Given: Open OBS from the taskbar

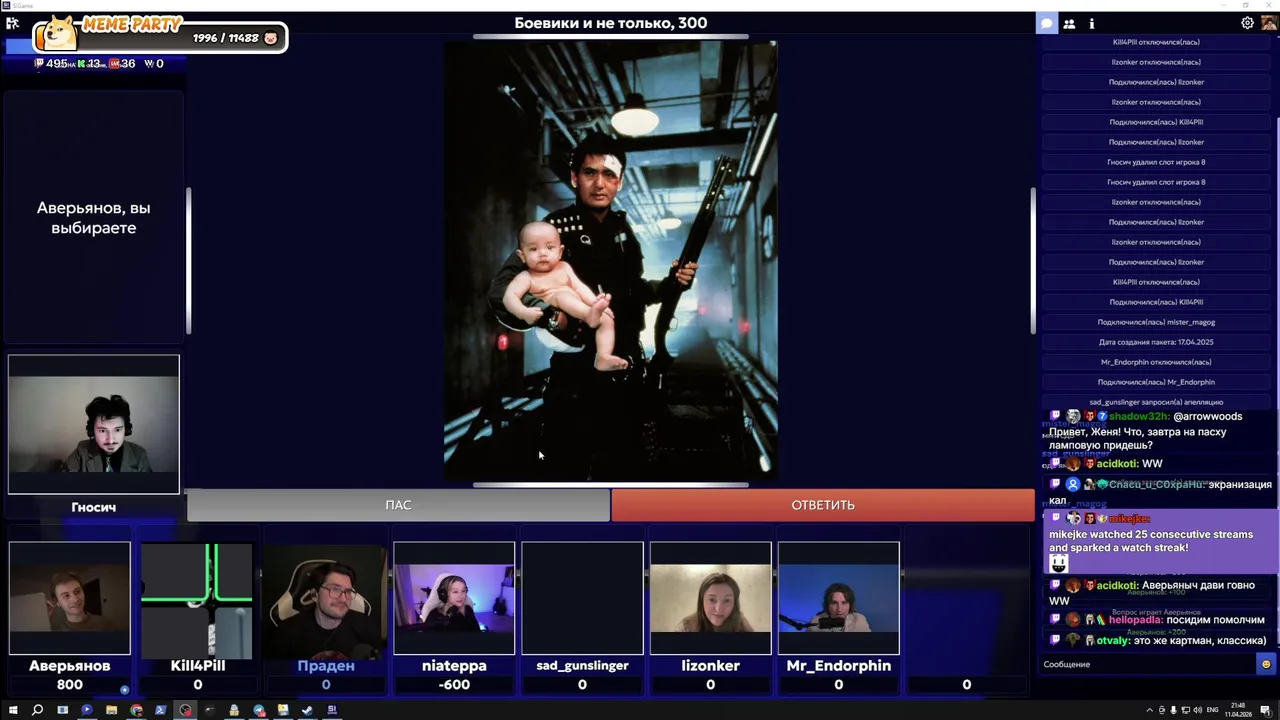Looking at the screenshot, I should tap(185, 710).
